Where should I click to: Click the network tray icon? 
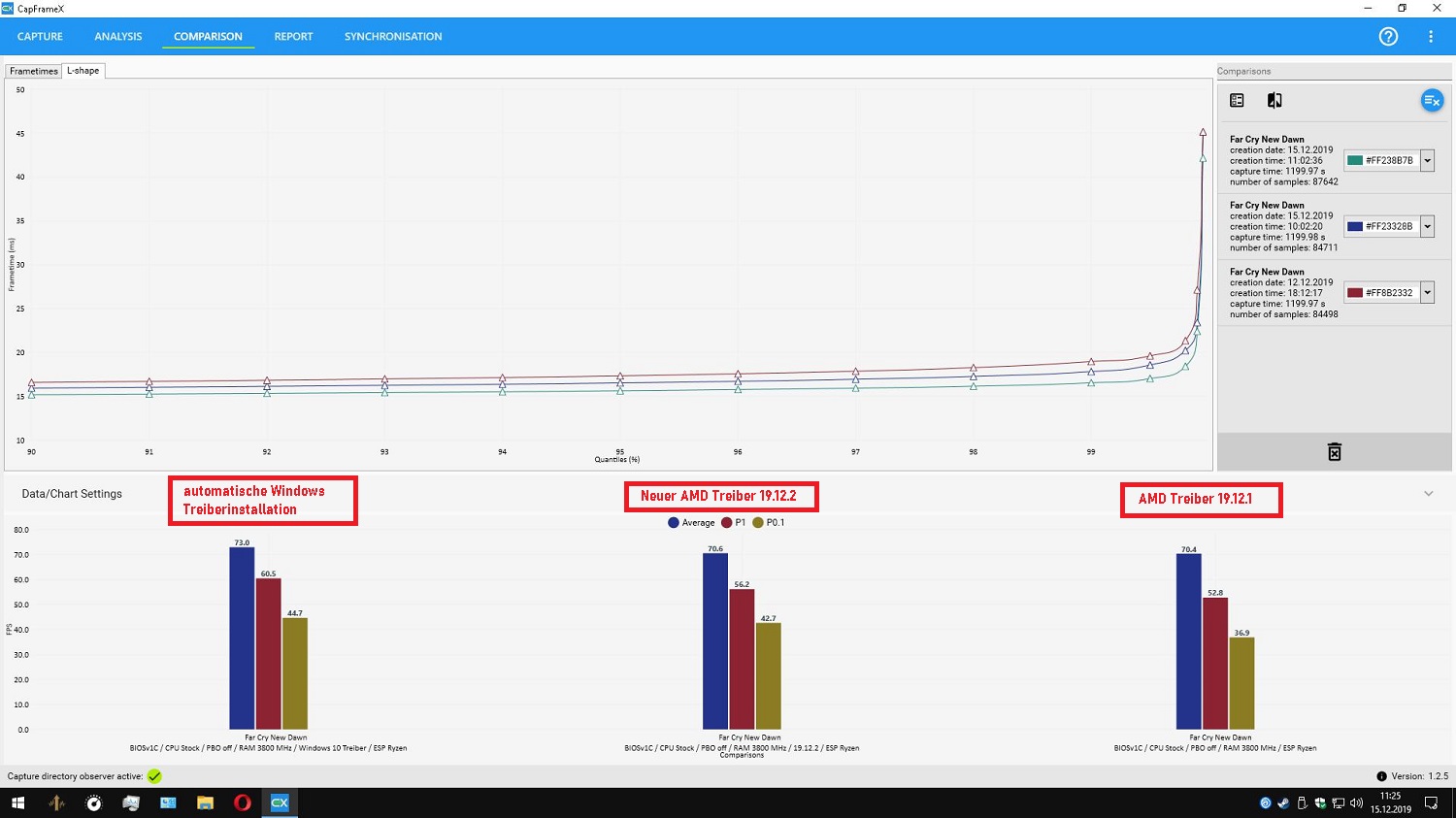click(1339, 802)
